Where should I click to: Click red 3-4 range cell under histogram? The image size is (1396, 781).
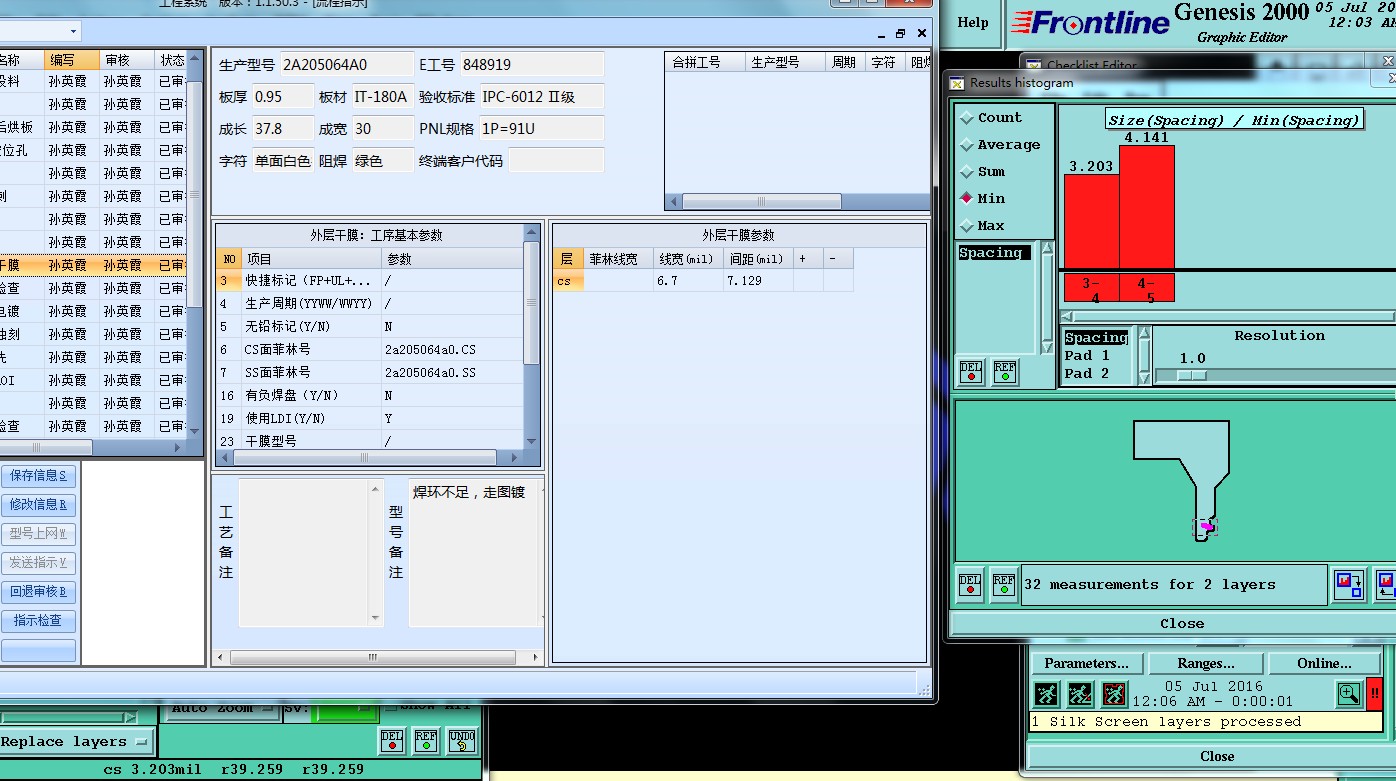pos(1091,288)
